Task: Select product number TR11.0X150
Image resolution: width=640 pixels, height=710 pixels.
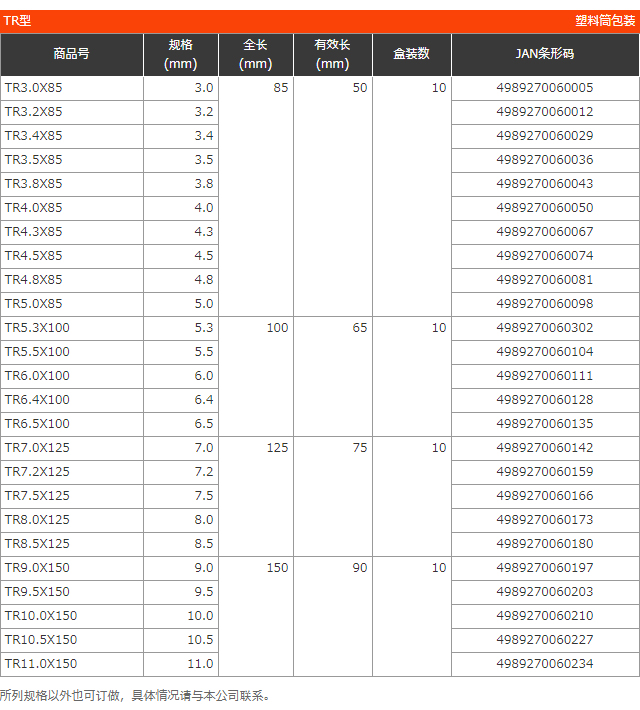Action: (41, 664)
